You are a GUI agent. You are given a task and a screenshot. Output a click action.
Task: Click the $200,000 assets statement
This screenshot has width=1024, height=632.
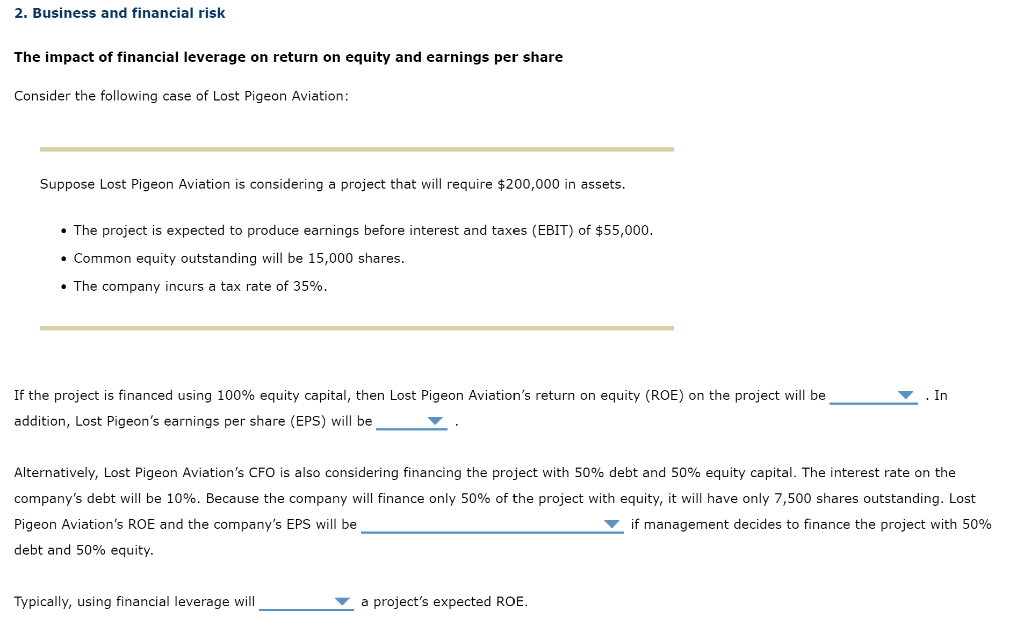pos(332,184)
